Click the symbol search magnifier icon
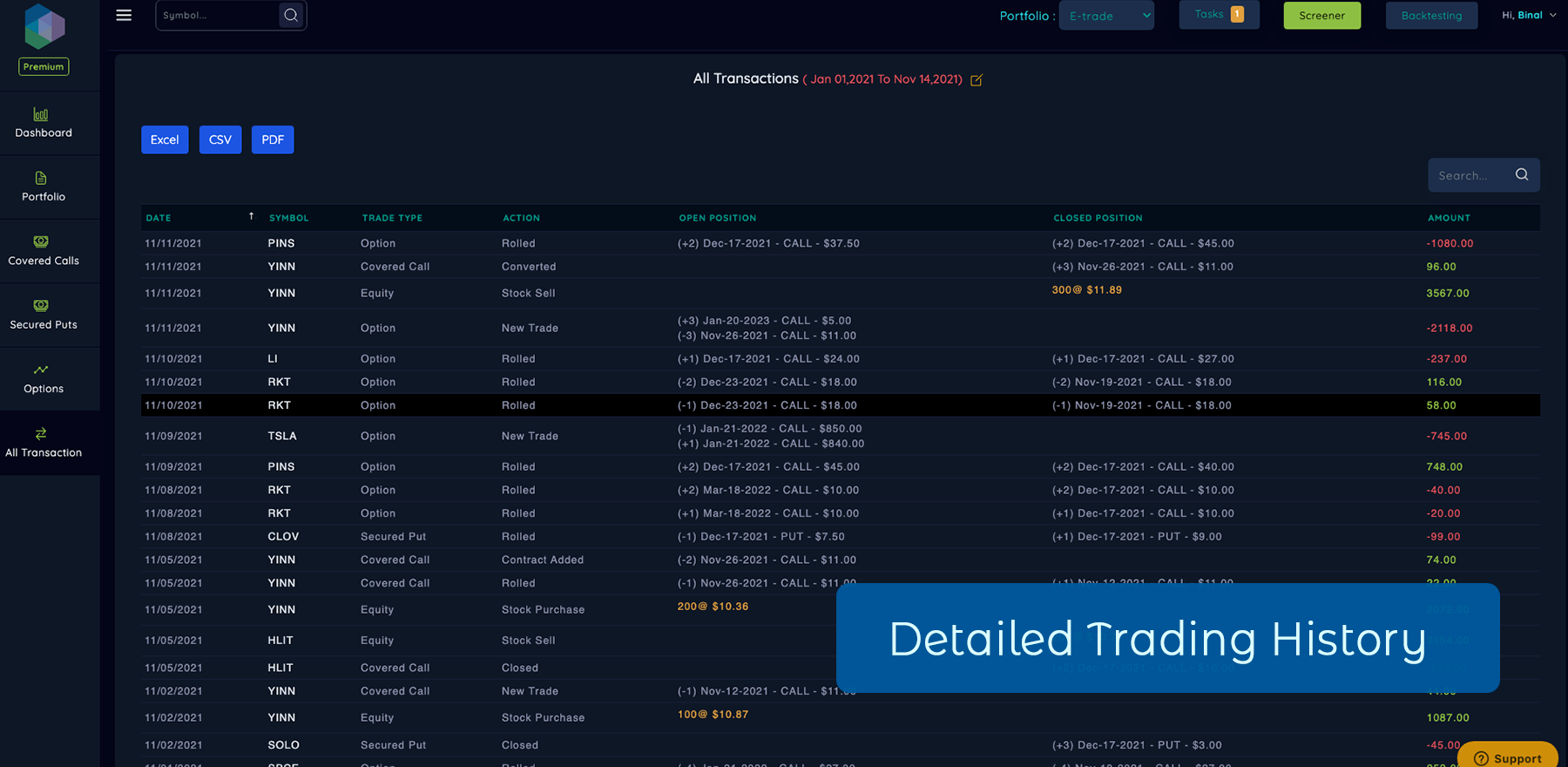Screen dimensions: 1568x767 [291, 16]
